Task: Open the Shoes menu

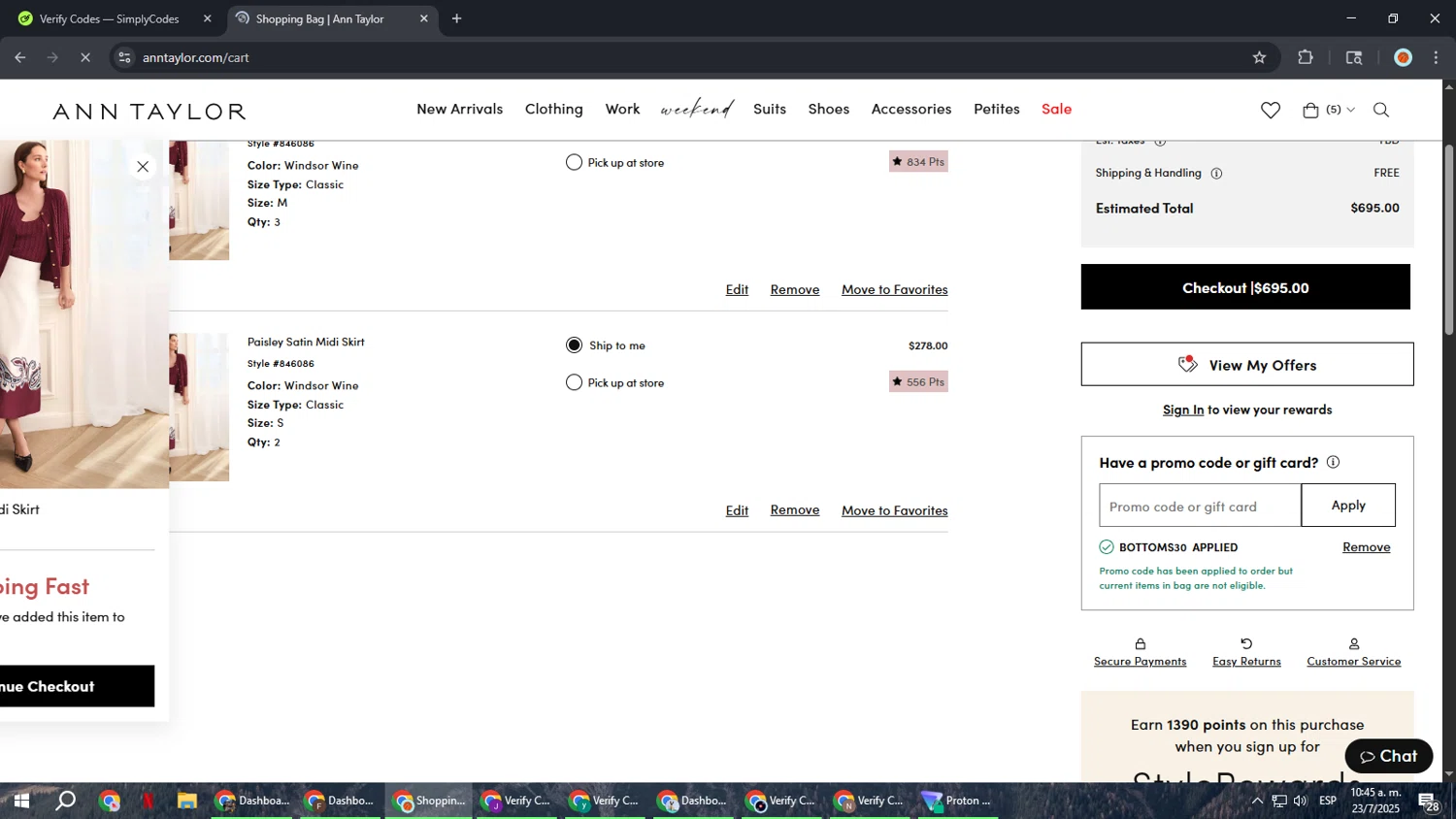Action: click(829, 109)
